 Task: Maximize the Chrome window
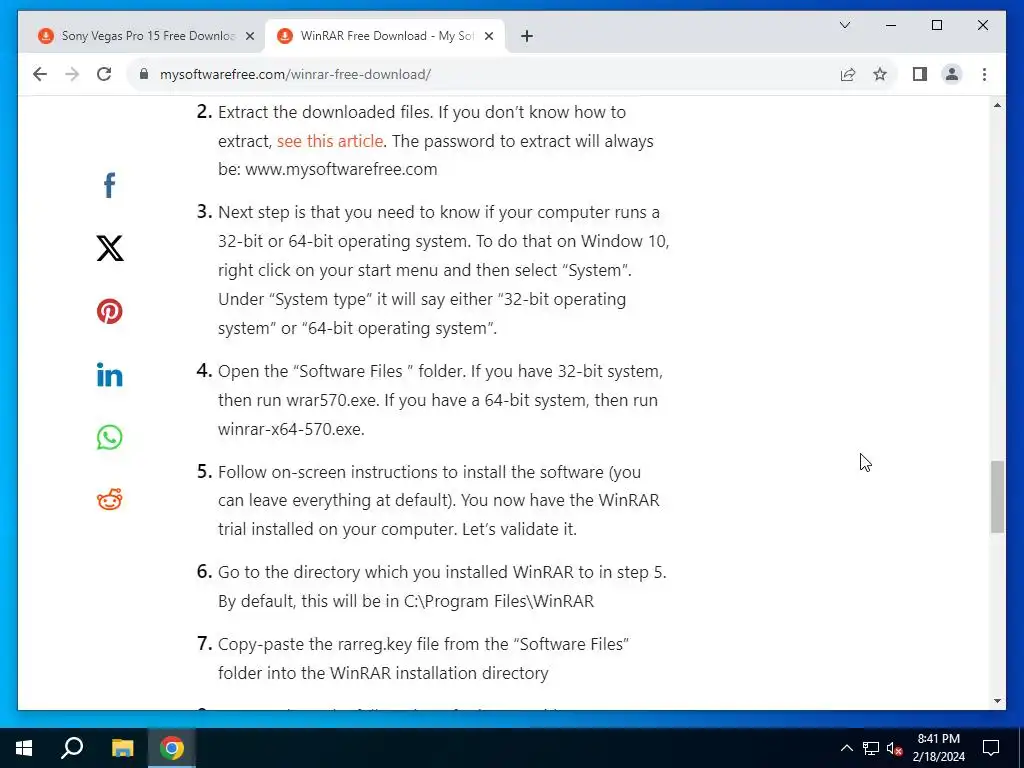click(936, 25)
